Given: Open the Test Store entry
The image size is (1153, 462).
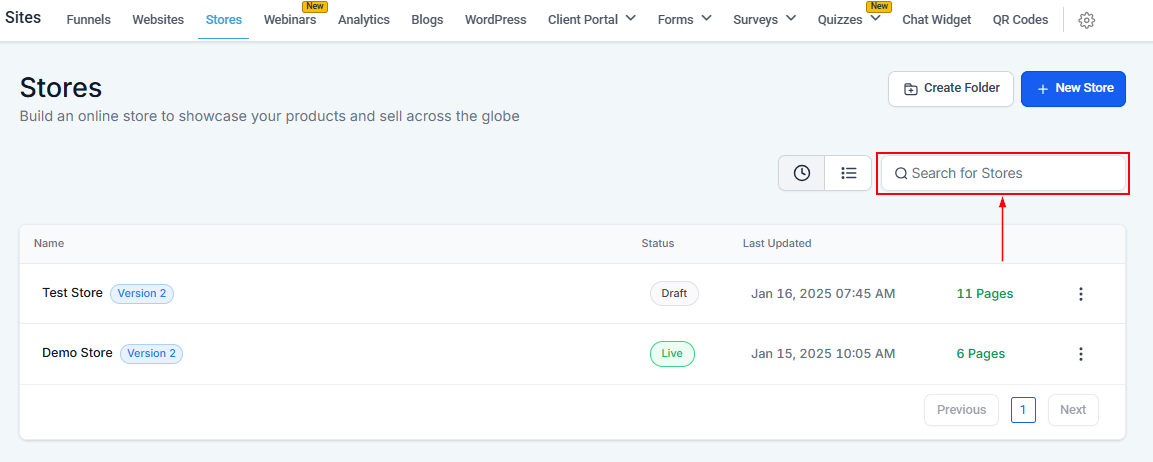Looking at the screenshot, I should tap(72, 293).
